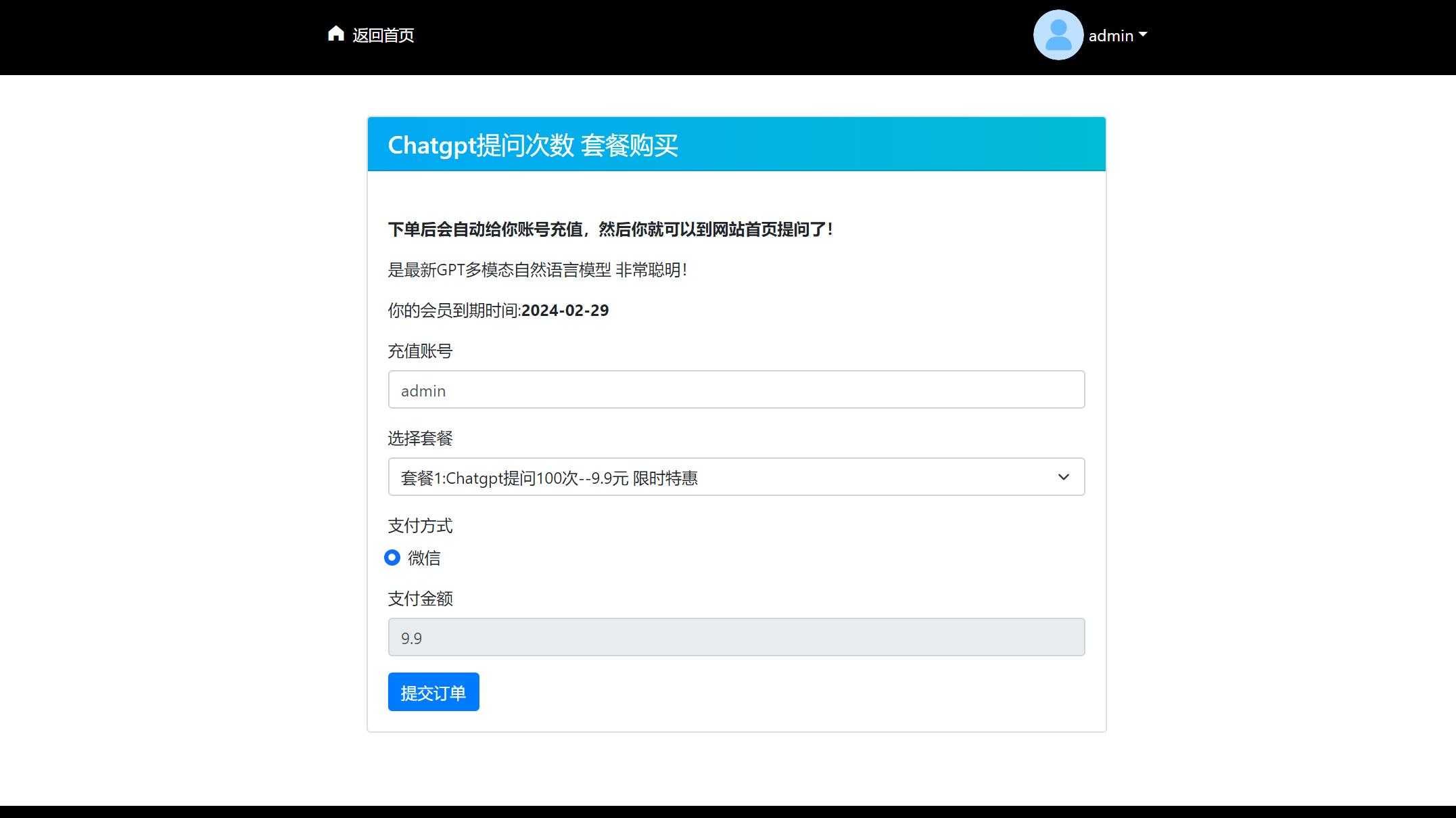Viewport: 1456px width, 818px height.
Task: Click the 支付金额 amount field showing 9.9
Action: 736,637
